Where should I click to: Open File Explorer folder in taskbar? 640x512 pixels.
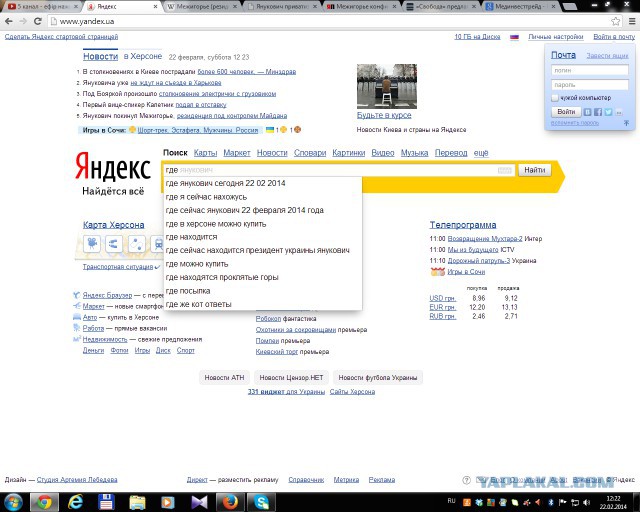[137, 502]
